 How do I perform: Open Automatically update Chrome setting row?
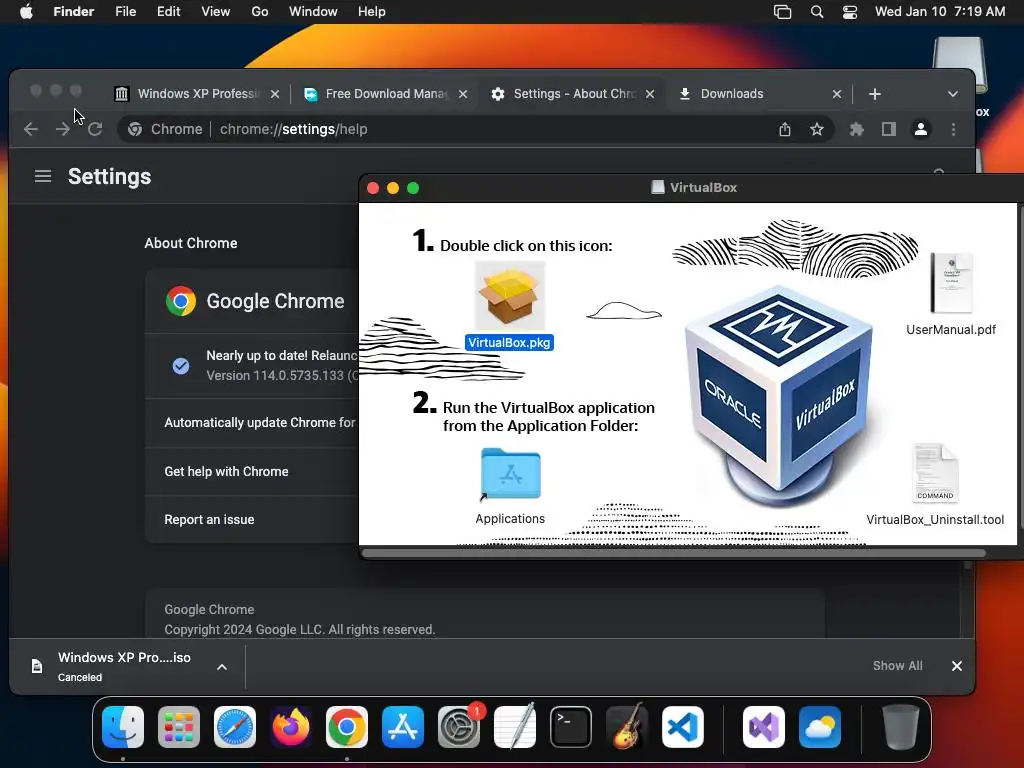coord(252,423)
